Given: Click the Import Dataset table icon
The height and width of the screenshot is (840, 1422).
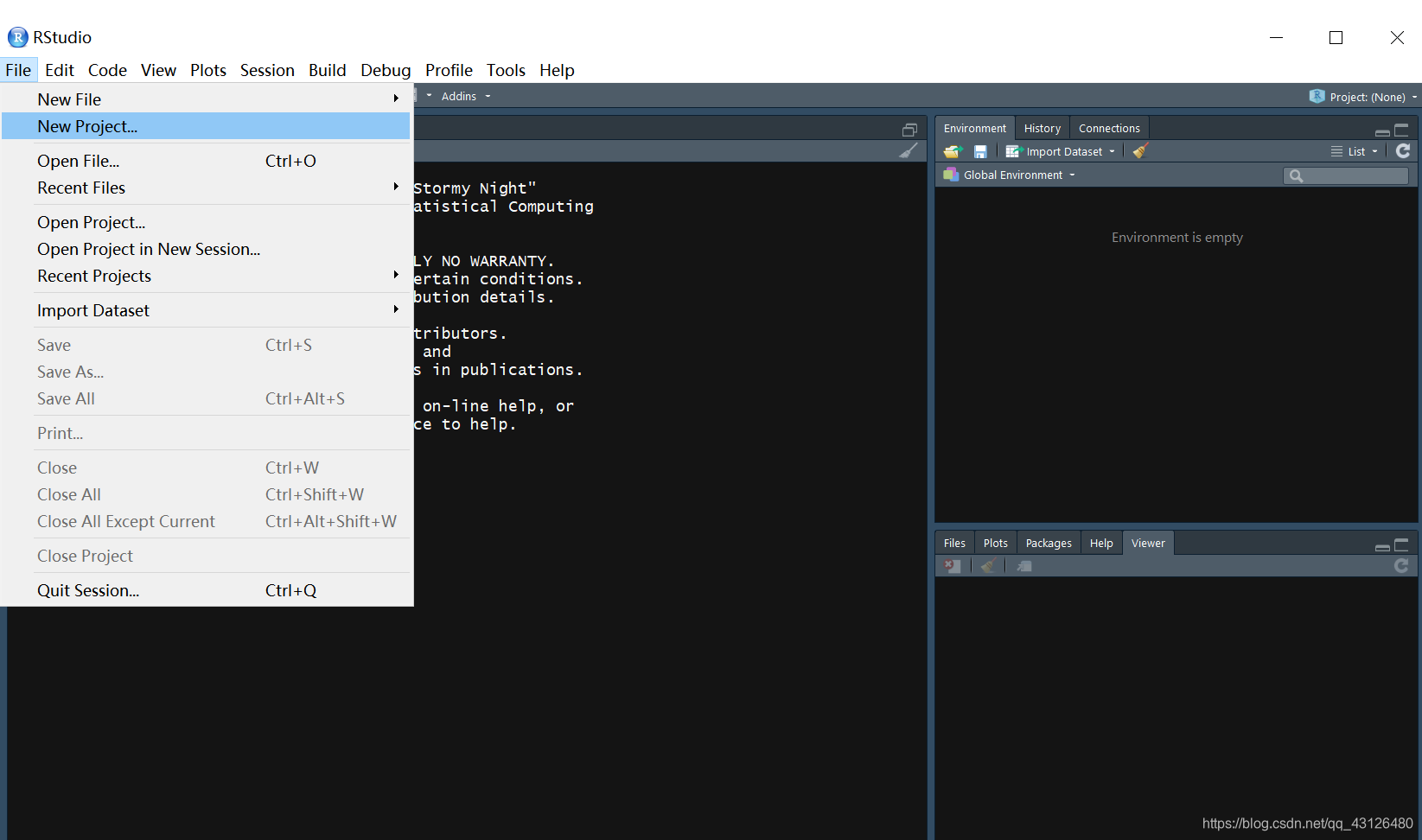Looking at the screenshot, I should [1013, 151].
